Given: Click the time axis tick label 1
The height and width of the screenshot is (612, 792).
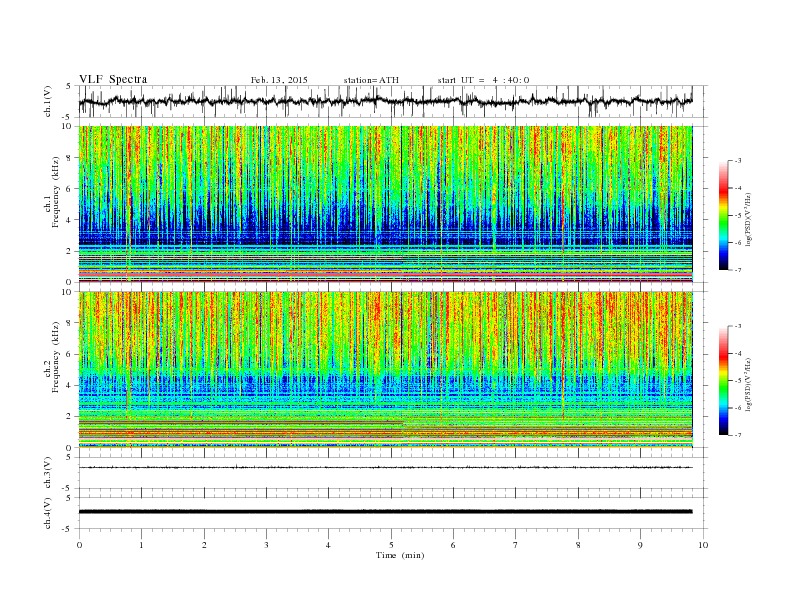Looking at the screenshot, I should [x=142, y=545].
